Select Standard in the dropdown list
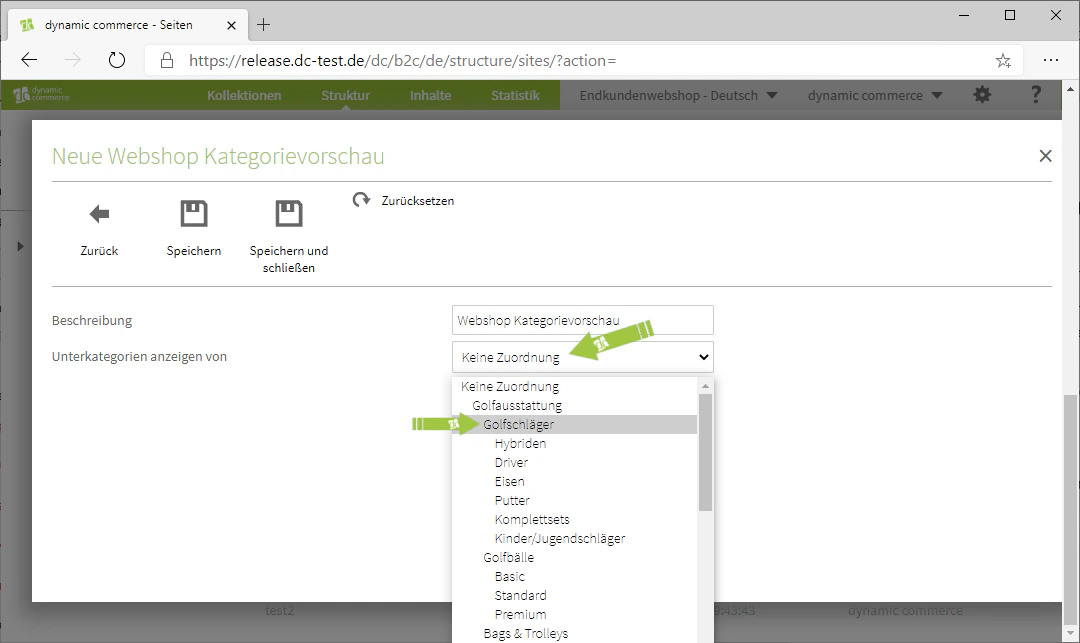The height and width of the screenshot is (643, 1080). pyautogui.click(x=575, y=595)
